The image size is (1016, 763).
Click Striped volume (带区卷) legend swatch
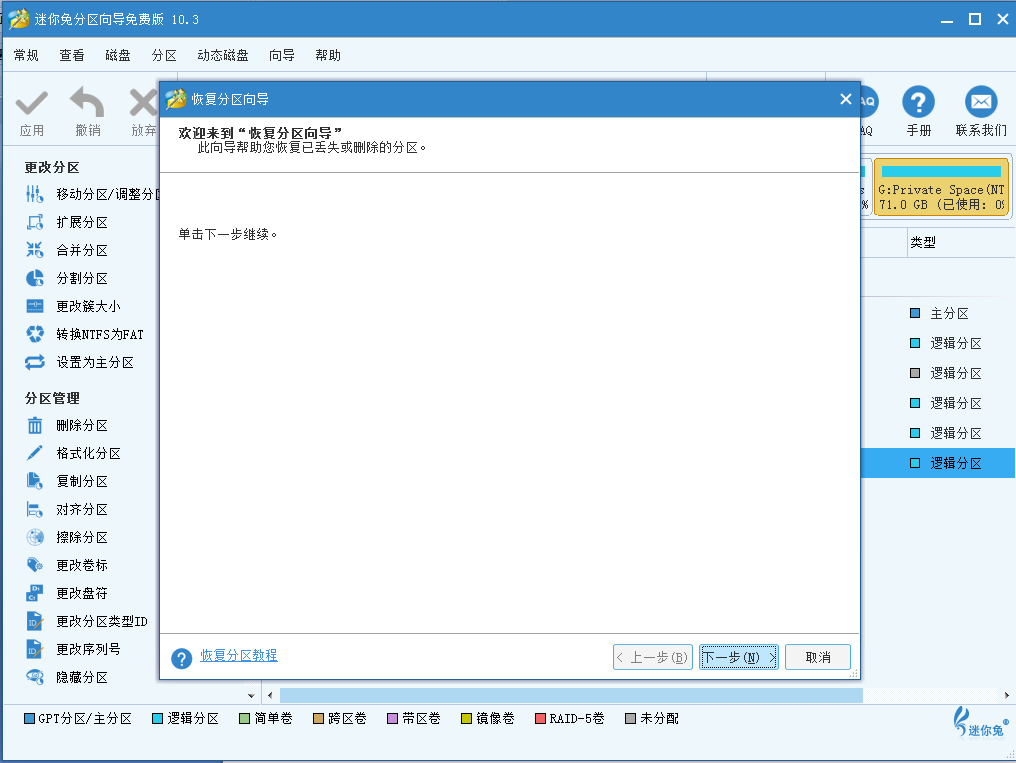[392, 718]
